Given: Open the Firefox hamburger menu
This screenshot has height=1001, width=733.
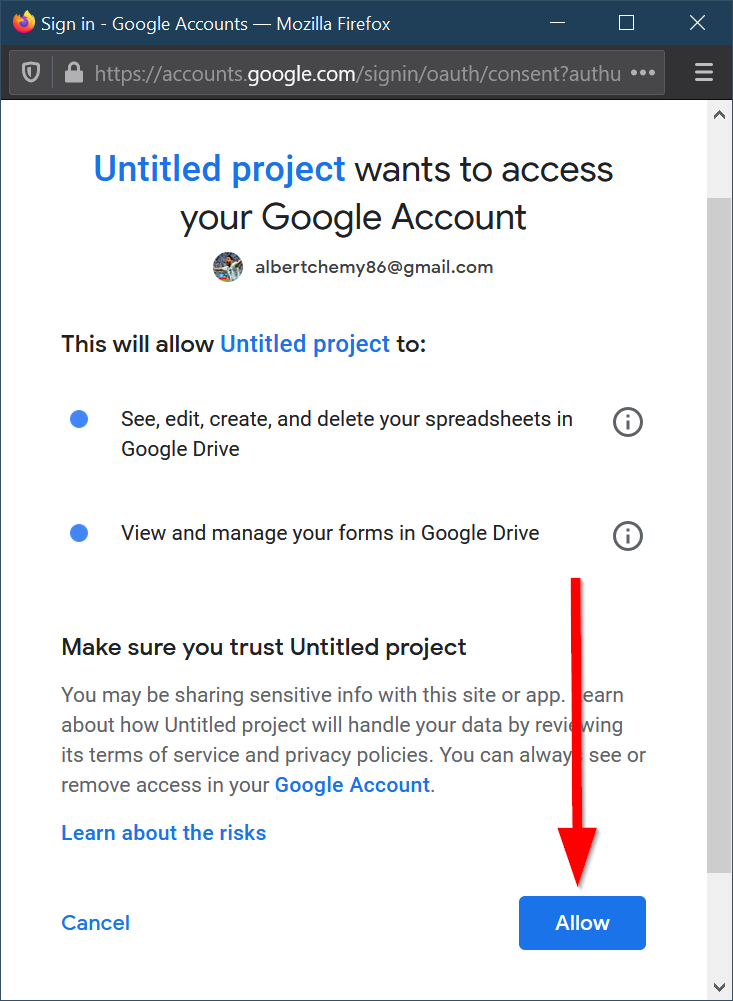Looking at the screenshot, I should click(x=704, y=73).
